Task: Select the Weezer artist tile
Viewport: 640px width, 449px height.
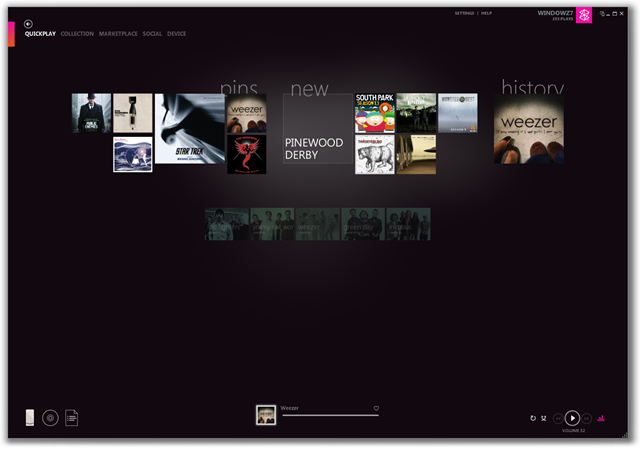Action: (x=318, y=224)
